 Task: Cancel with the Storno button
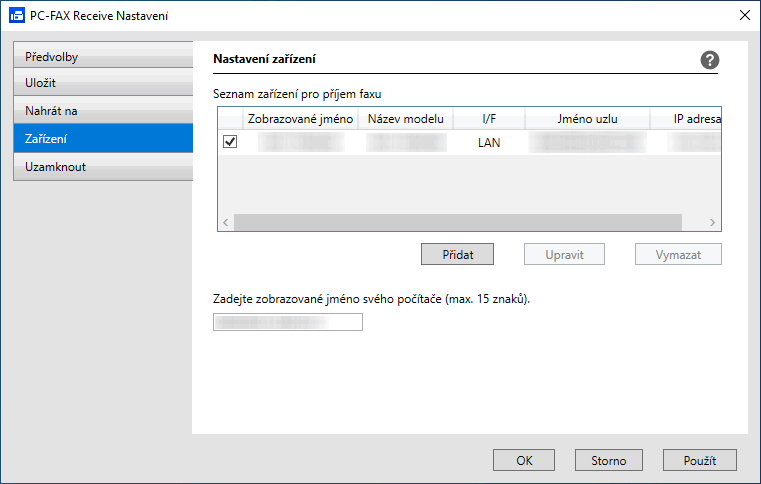click(x=609, y=460)
